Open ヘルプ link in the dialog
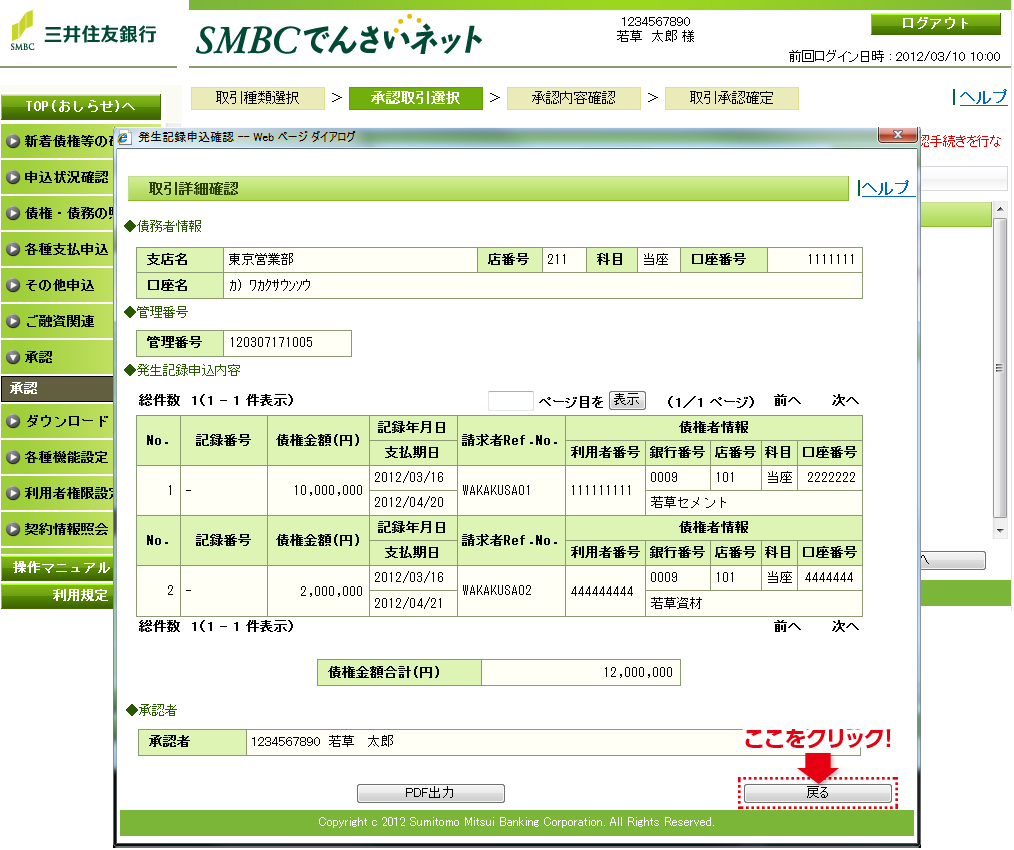Screen dimensions: 1014x850 pos(886,188)
